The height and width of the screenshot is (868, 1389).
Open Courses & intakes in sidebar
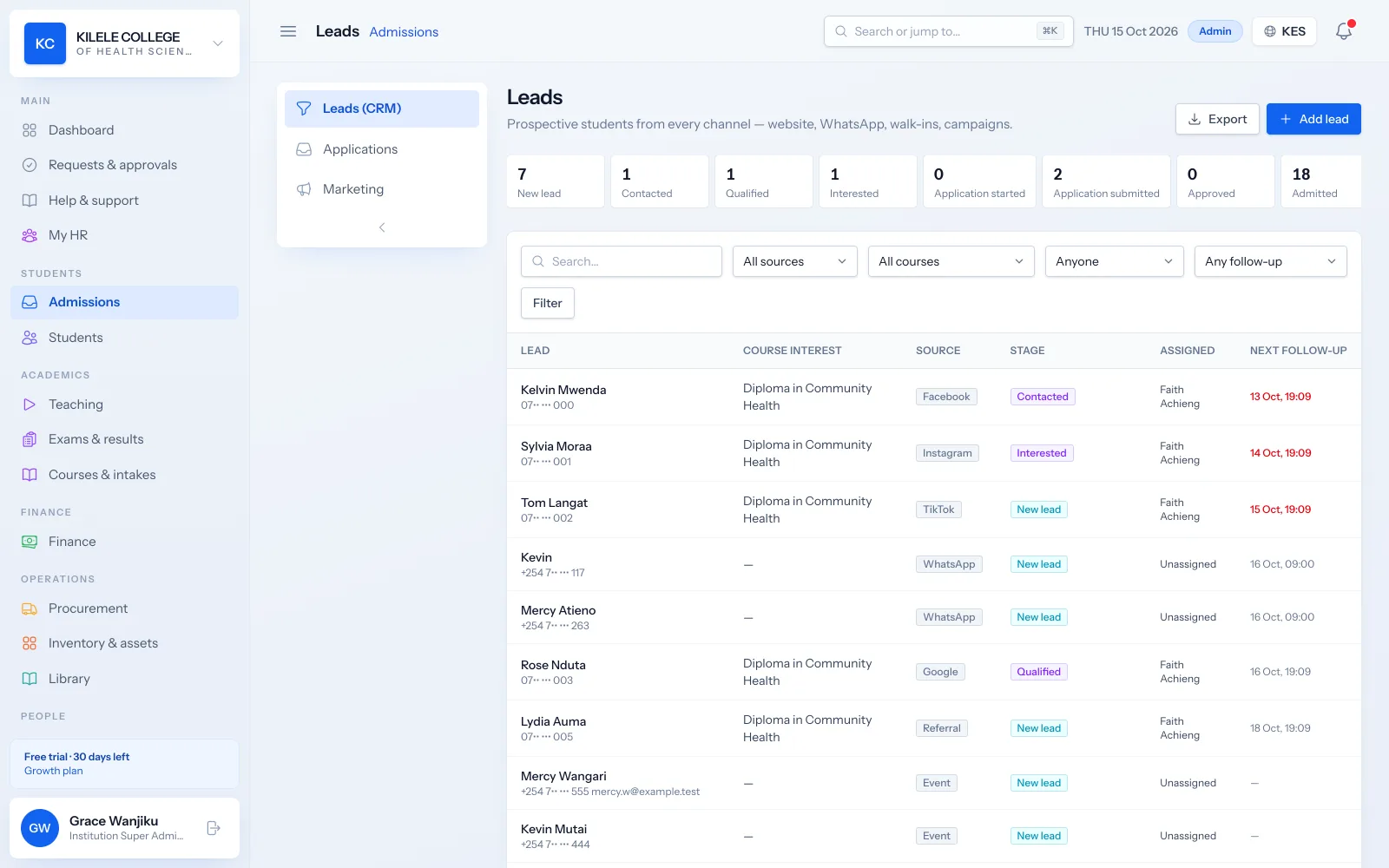(124, 475)
